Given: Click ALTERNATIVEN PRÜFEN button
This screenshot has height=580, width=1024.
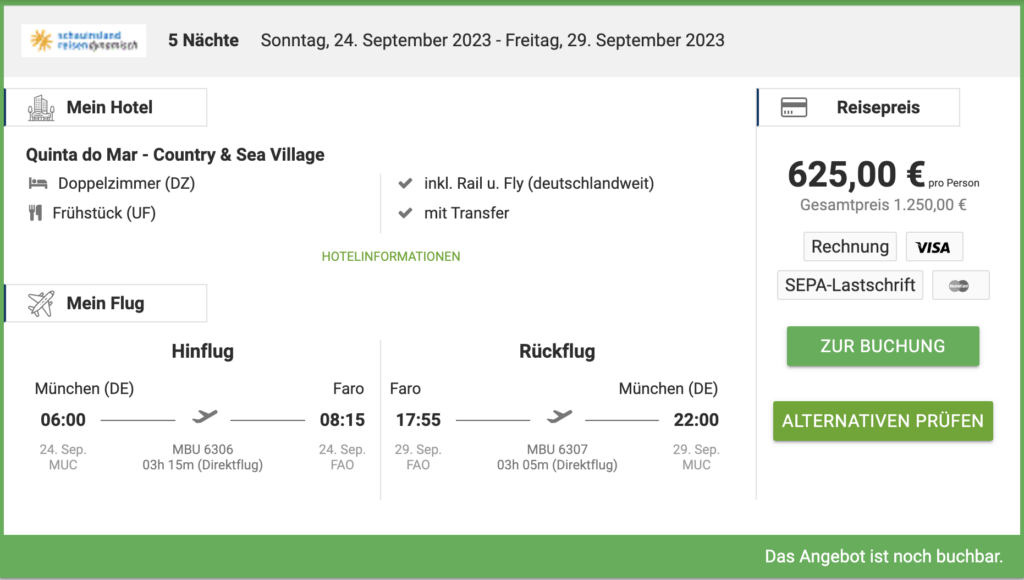Looking at the screenshot, I should [x=883, y=421].
